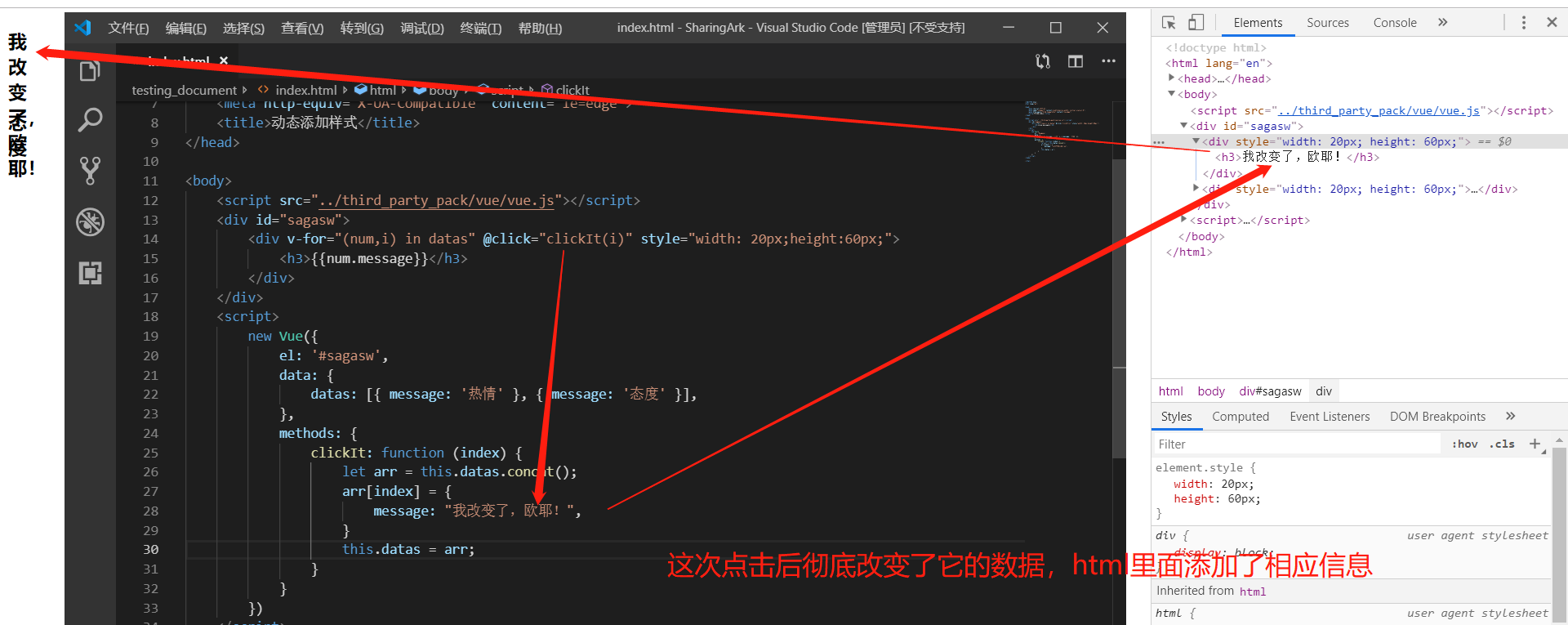Open the 查看(V) menu
The height and width of the screenshot is (625, 1568).
(x=302, y=28)
